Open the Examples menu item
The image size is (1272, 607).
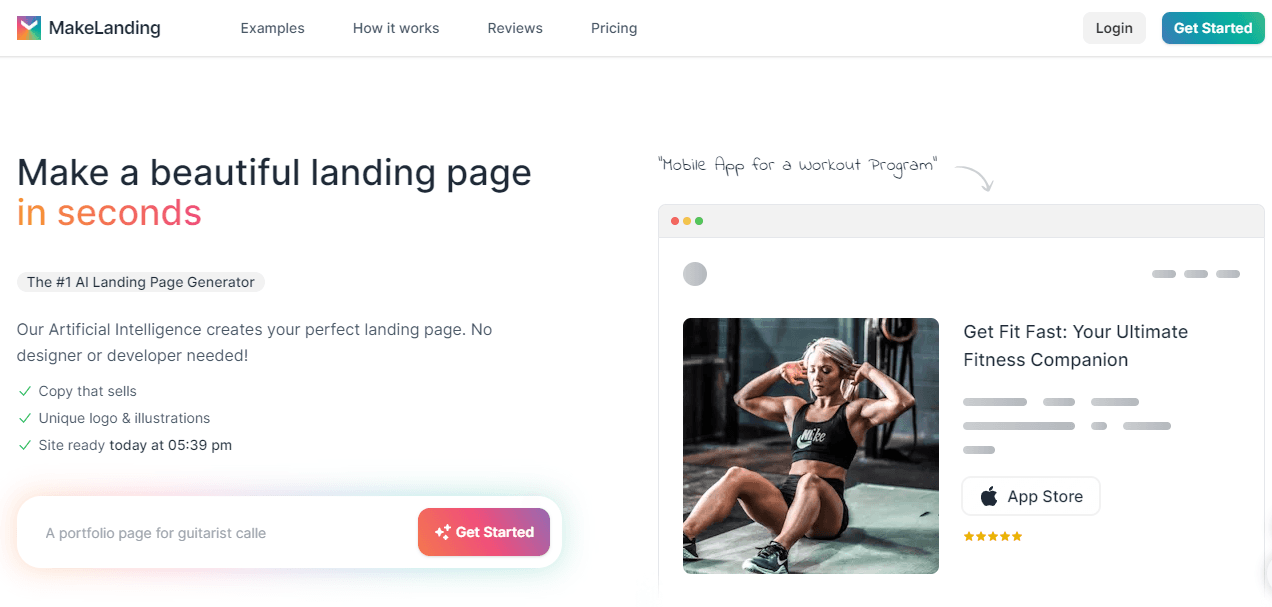click(x=272, y=28)
